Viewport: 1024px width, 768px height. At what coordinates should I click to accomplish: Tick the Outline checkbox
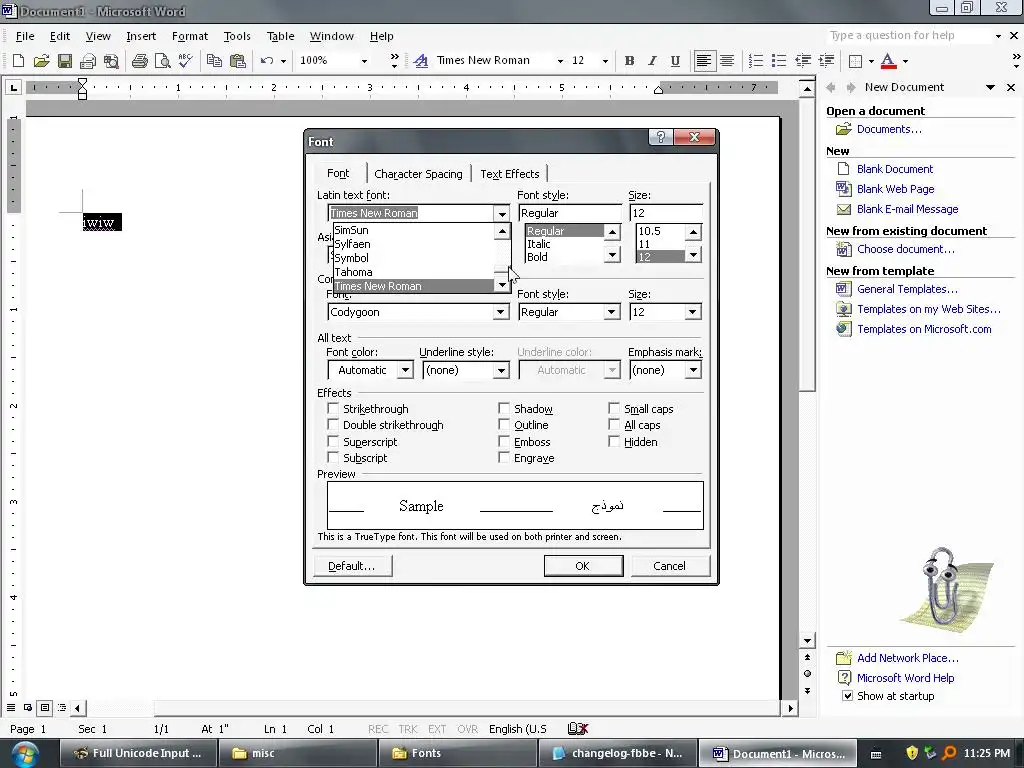pyautogui.click(x=504, y=424)
